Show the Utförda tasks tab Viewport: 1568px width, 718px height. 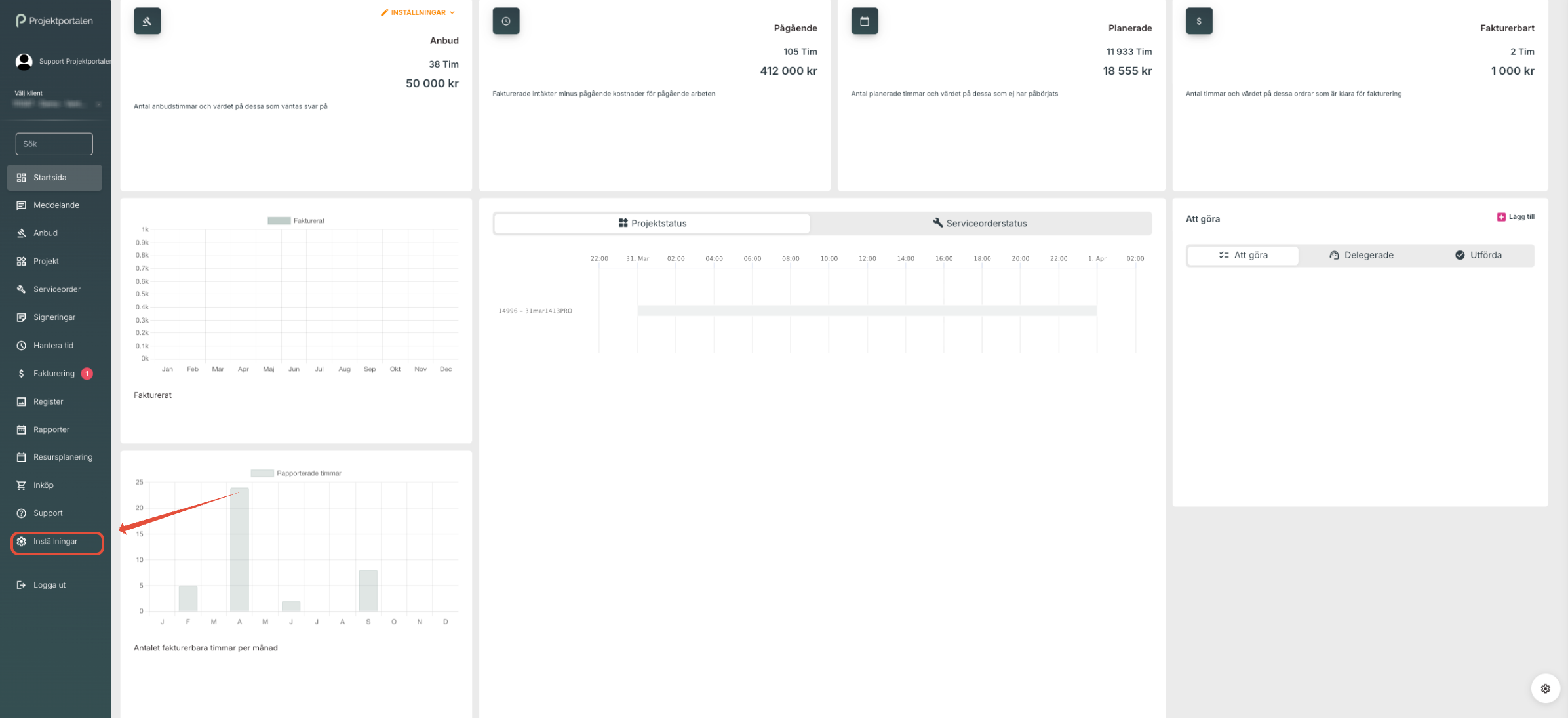pyautogui.click(x=1478, y=255)
